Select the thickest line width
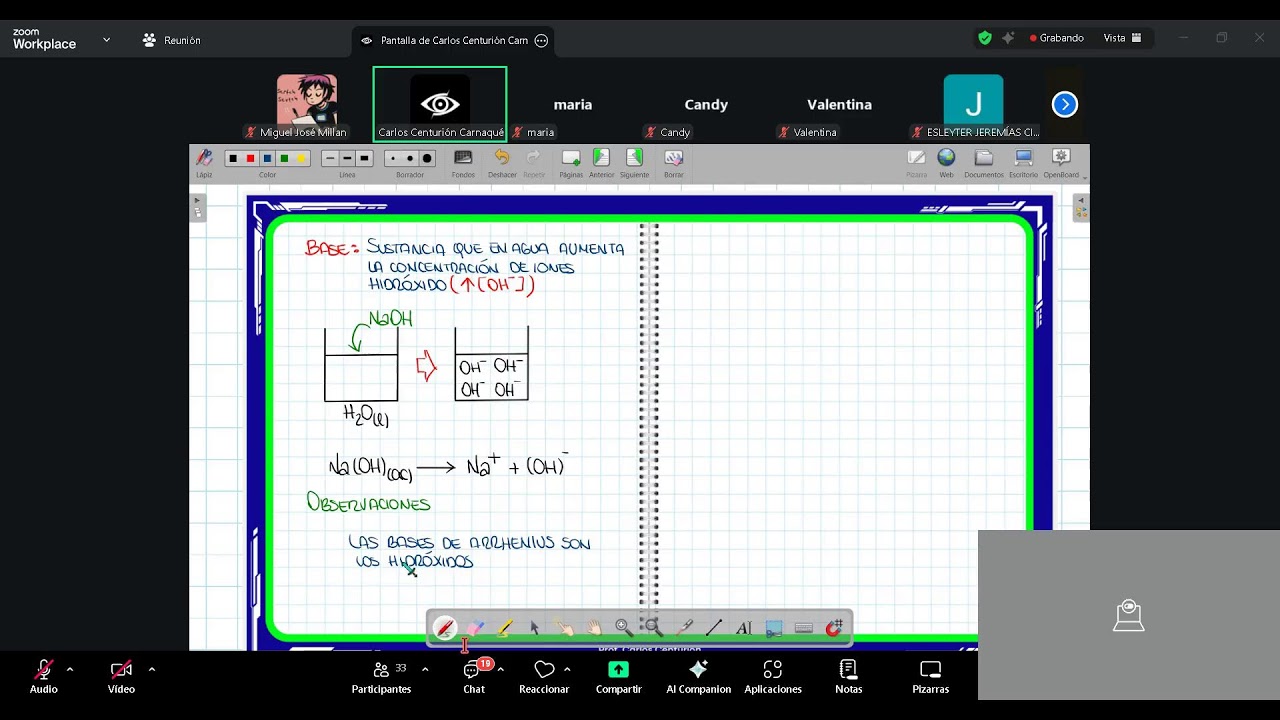This screenshot has width=1280, height=720. 364,158
